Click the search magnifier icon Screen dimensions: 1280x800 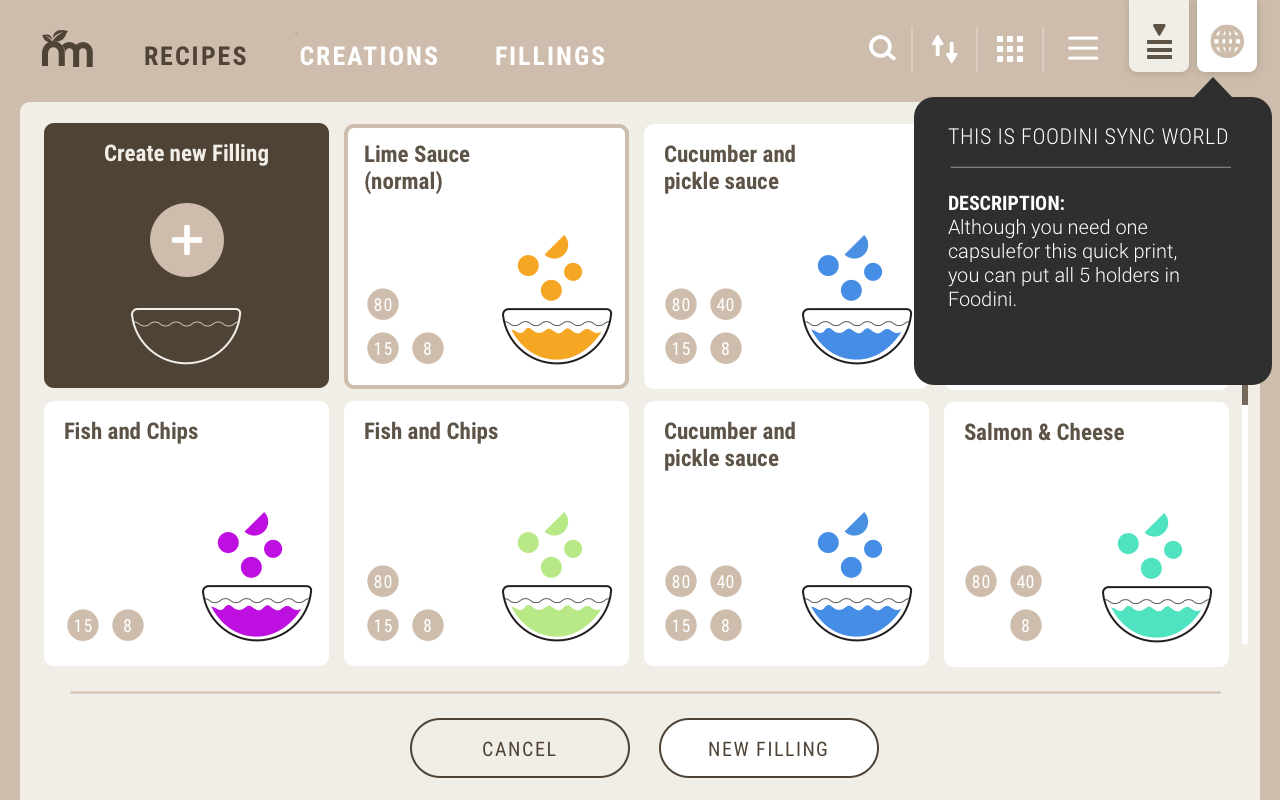click(882, 48)
